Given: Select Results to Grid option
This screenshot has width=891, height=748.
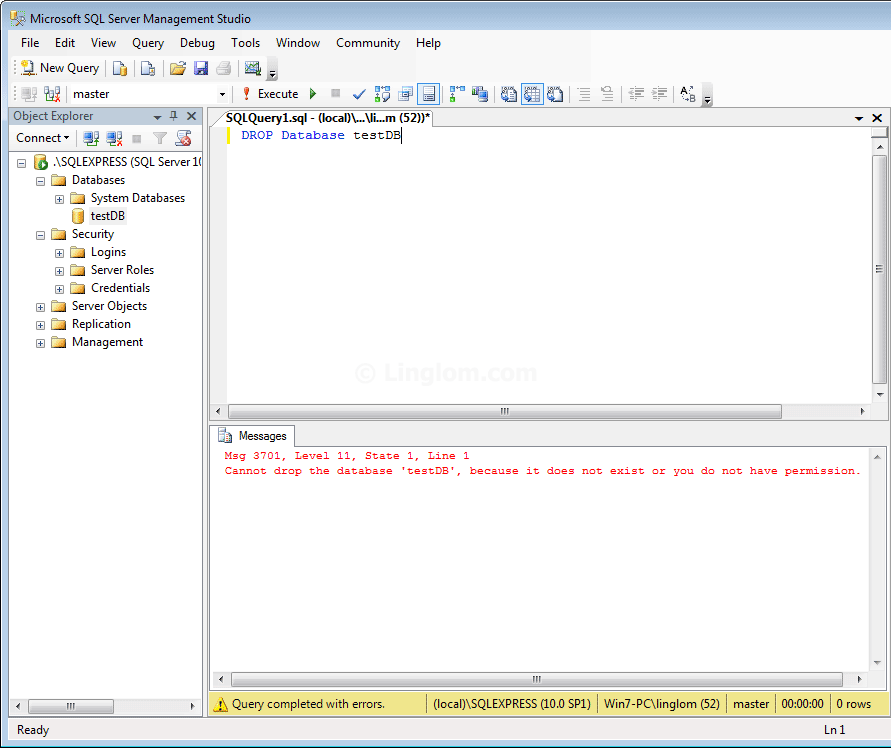Looking at the screenshot, I should (532, 94).
